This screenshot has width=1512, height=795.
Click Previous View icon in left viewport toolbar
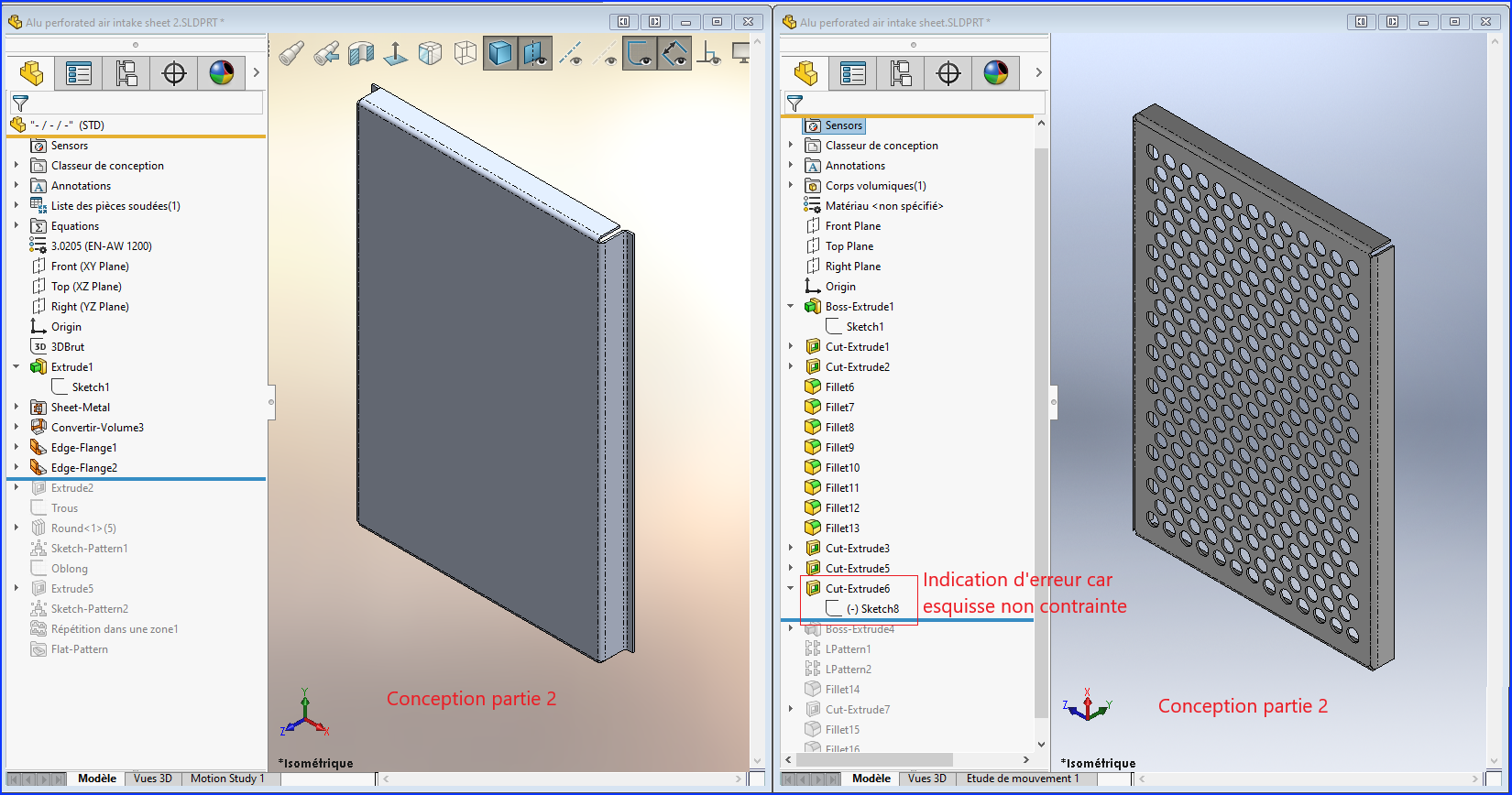(x=326, y=54)
